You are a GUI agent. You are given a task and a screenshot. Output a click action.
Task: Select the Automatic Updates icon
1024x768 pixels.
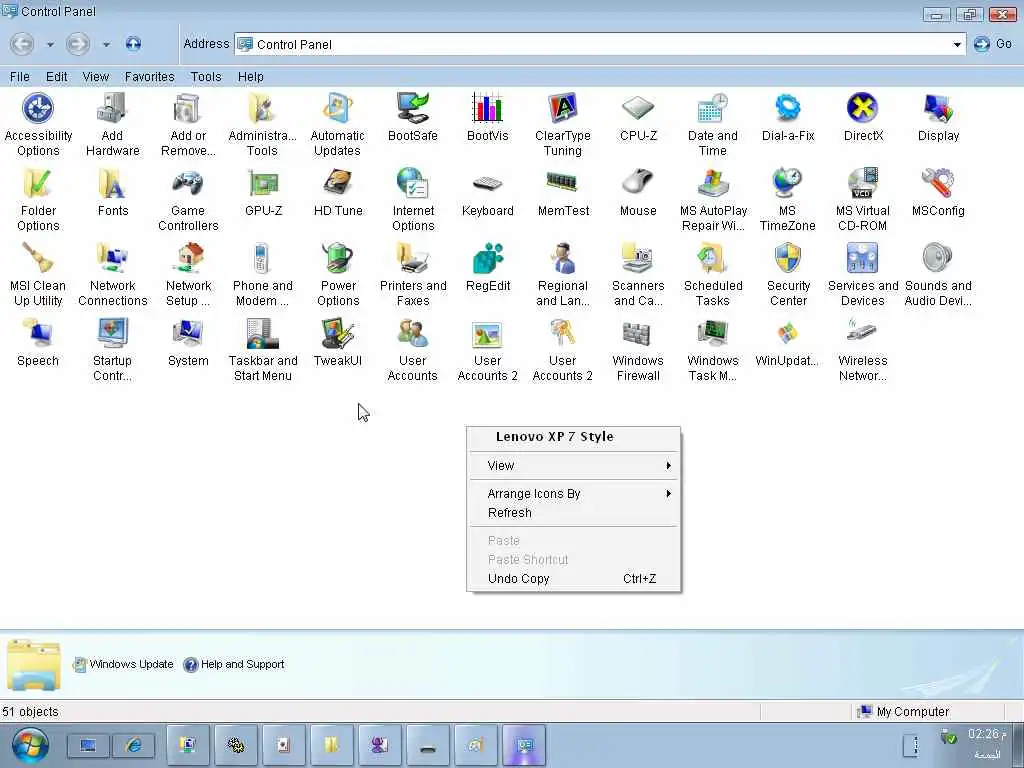pos(338,108)
